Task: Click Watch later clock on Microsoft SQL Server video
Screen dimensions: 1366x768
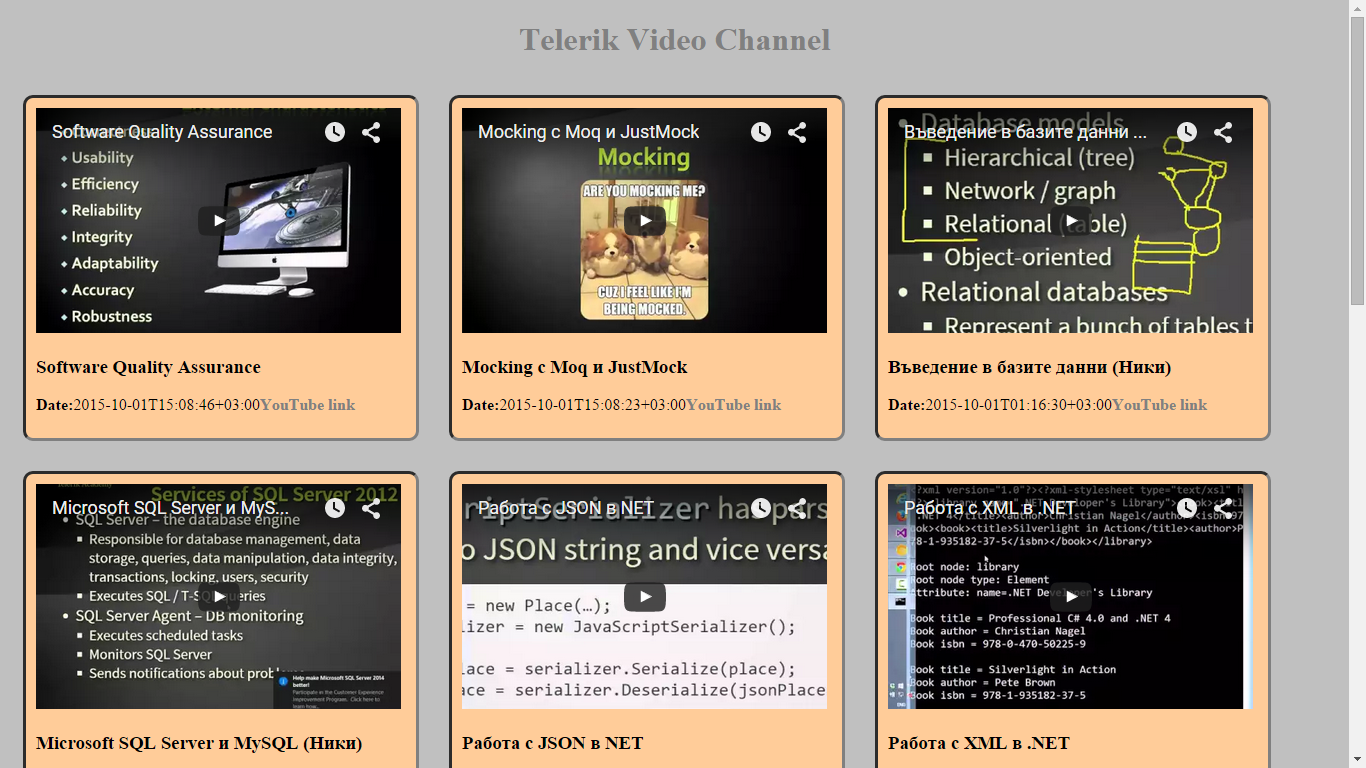Action: [335, 508]
